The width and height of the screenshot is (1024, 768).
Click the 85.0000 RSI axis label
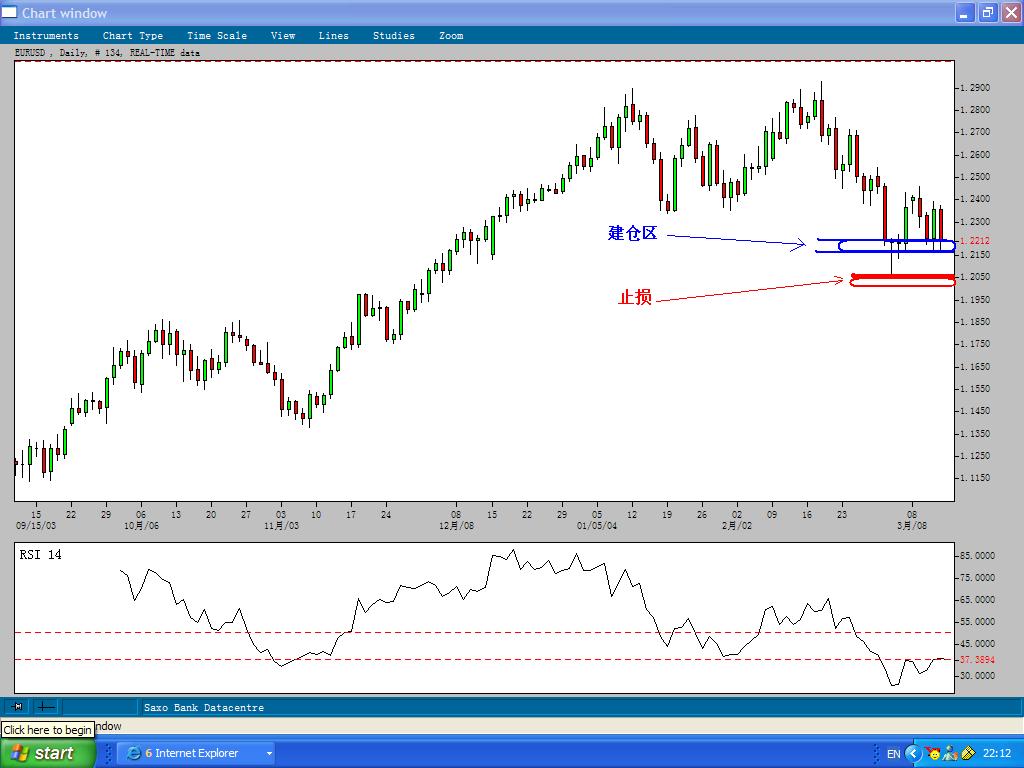(x=978, y=556)
